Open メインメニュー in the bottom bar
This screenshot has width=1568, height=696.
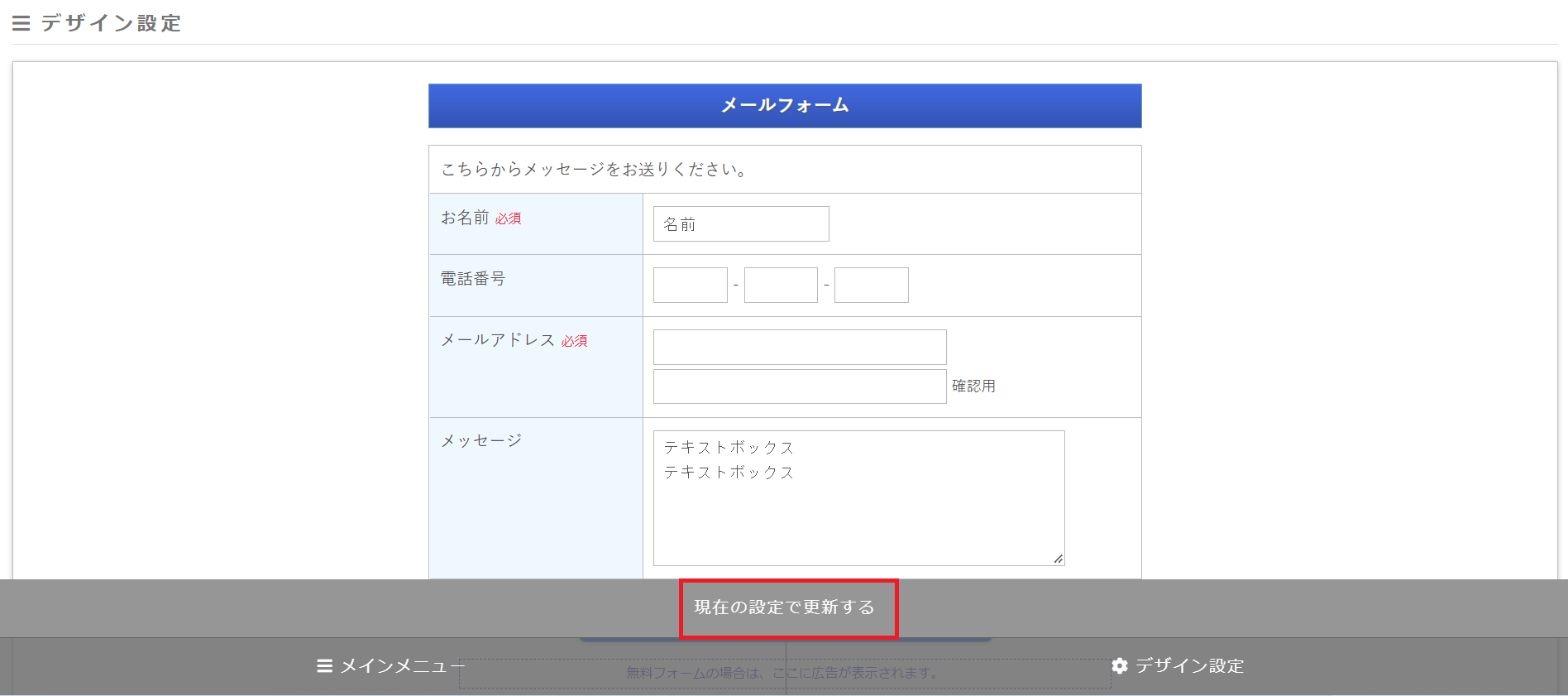point(390,666)
